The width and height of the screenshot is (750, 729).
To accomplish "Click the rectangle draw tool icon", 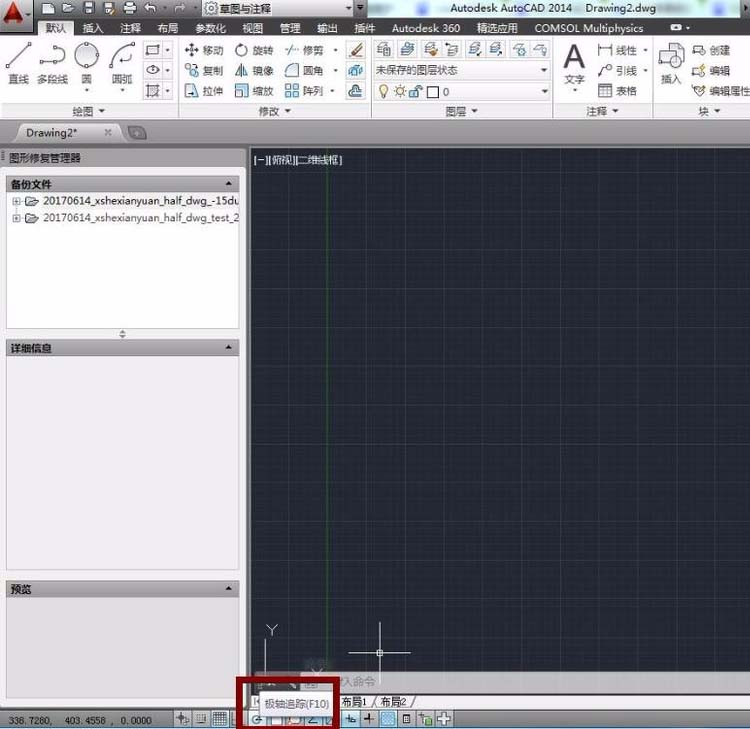I will click(153, 50).
